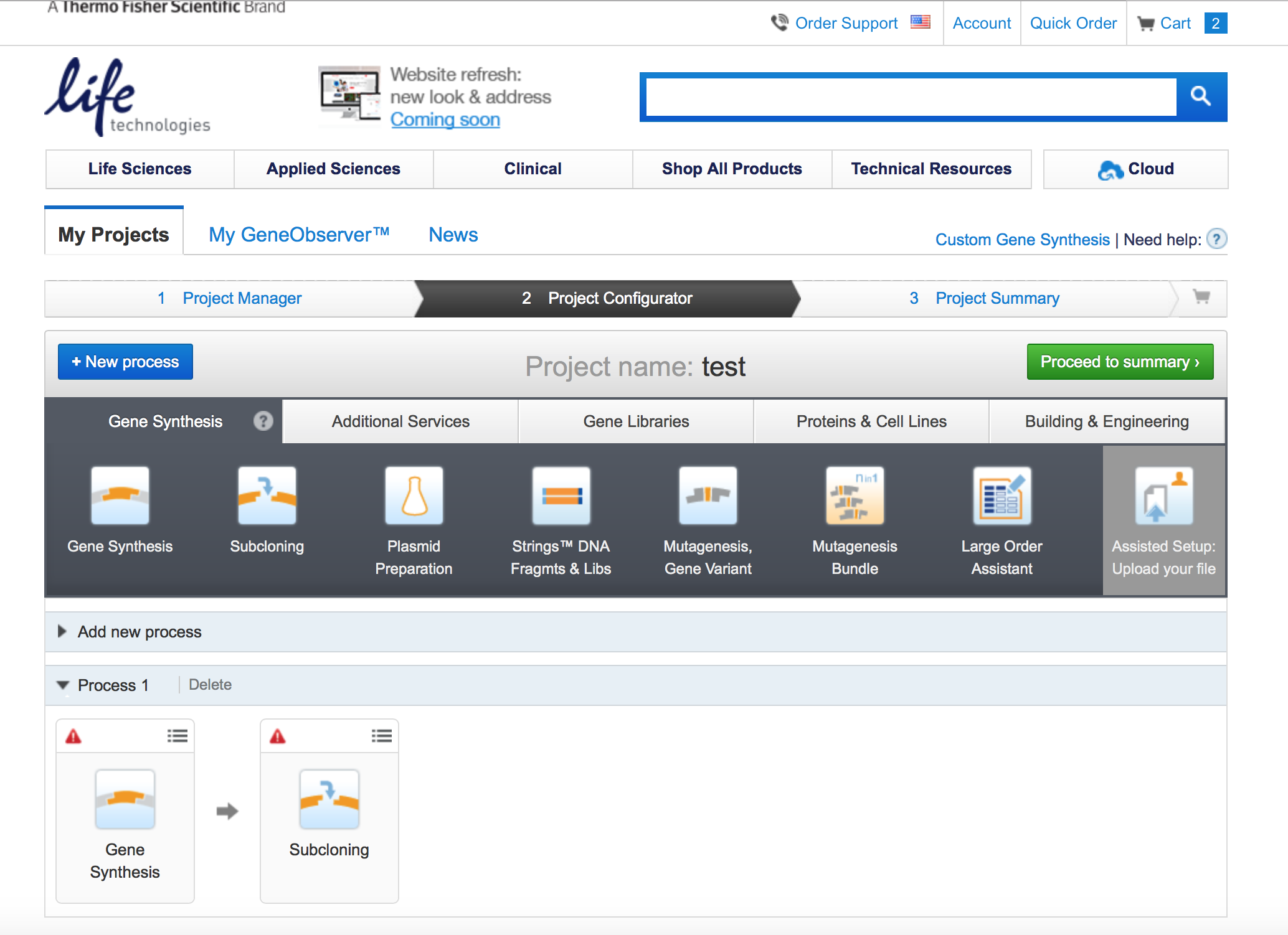Image resolution: width=1288 pixels, height=935 pixels.
Task: Collapse the Process 1 section
Action: (x=63, y=685)
